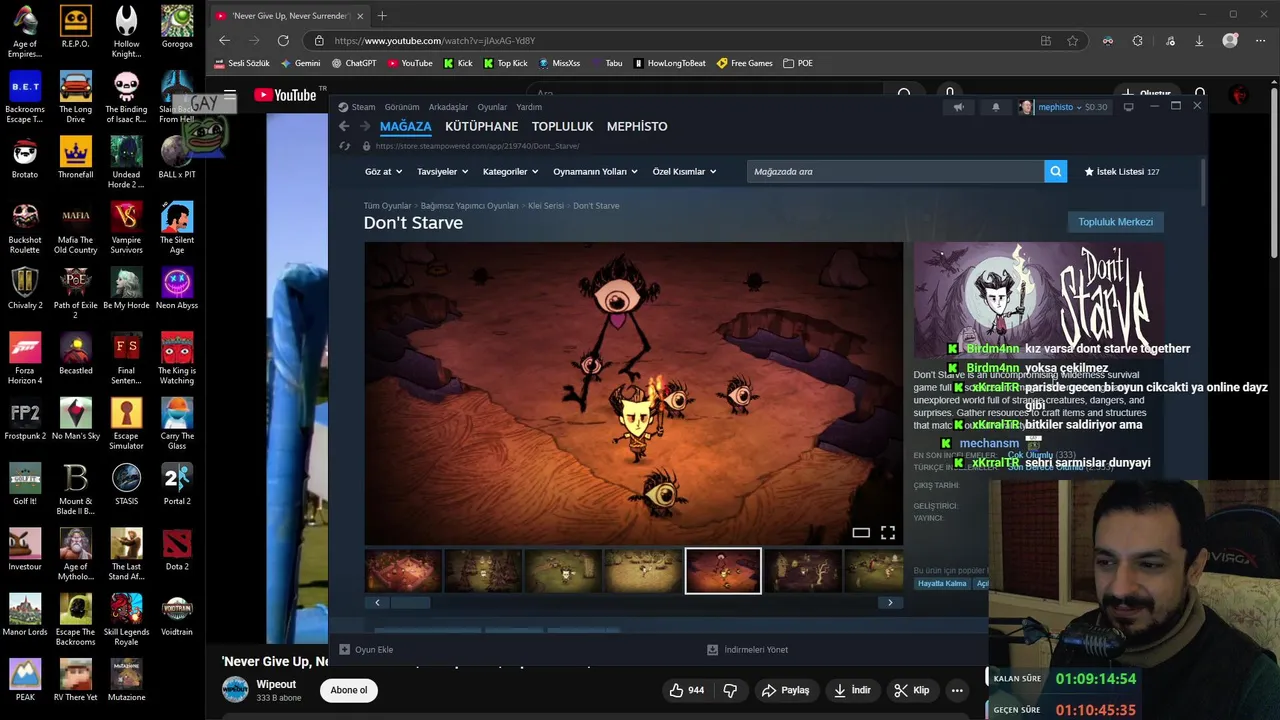Click in the Mağazada ara search field
1280x720 pixels.
click(x=895, y=171)
